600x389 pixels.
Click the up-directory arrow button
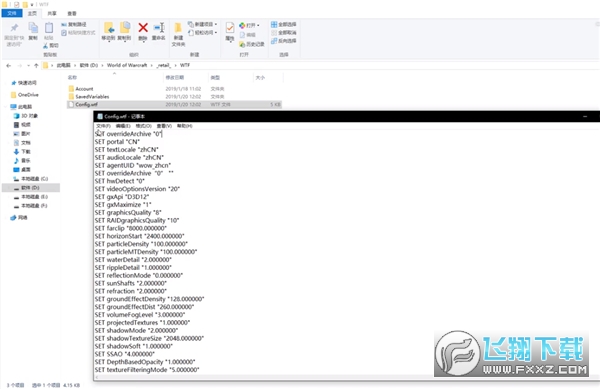36,65
